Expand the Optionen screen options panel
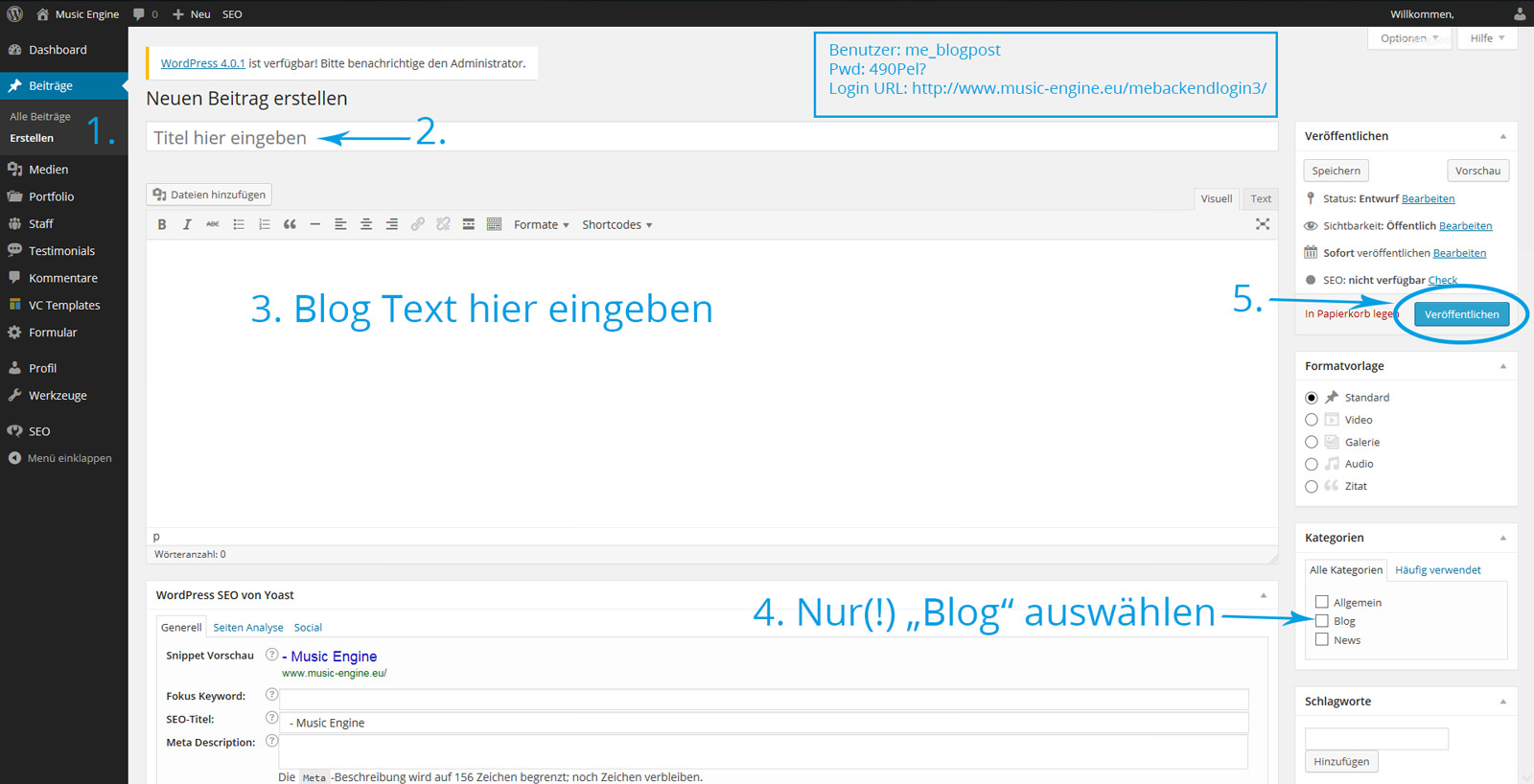Screen dimensions: 1534x784 click(x=1409, y=38)
